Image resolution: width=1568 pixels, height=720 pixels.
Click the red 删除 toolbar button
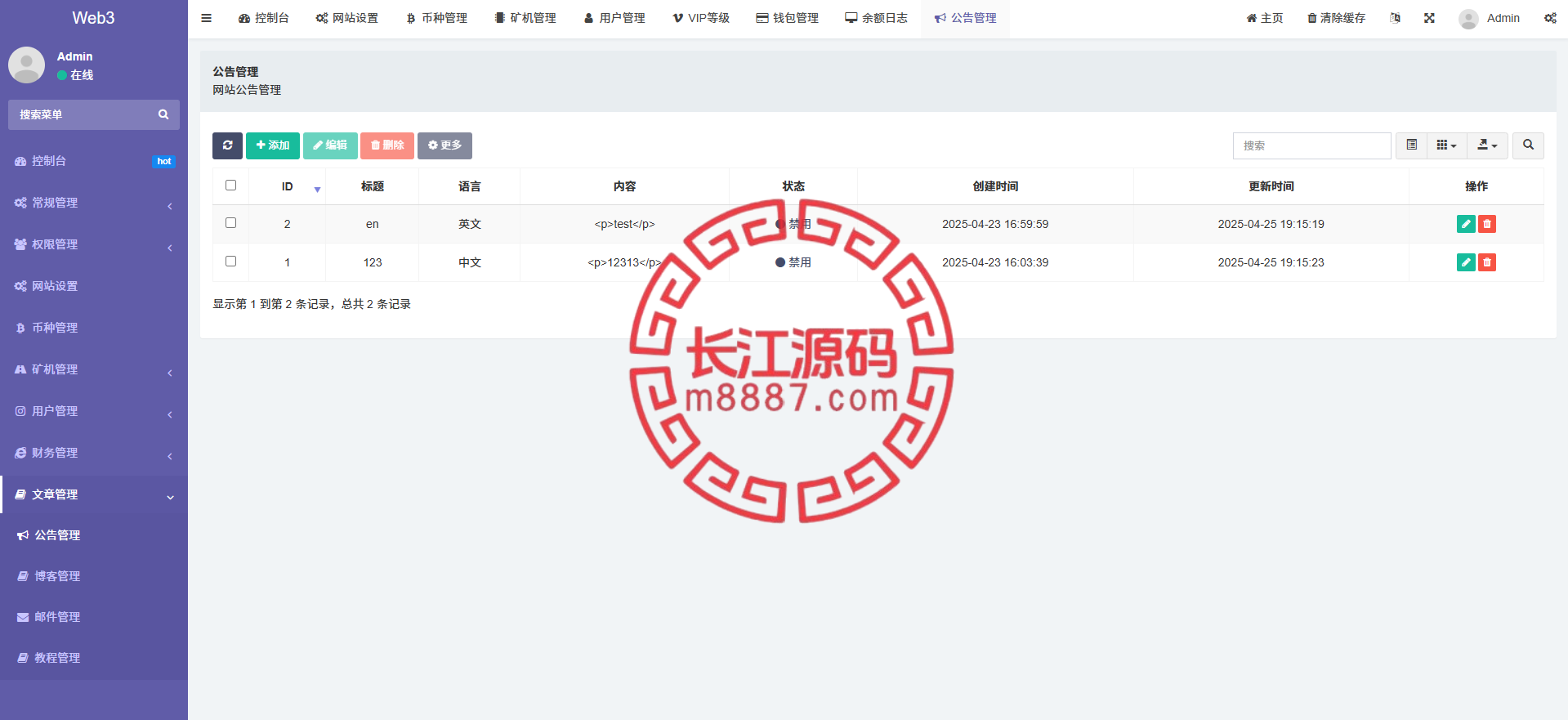tap(387, 145)
